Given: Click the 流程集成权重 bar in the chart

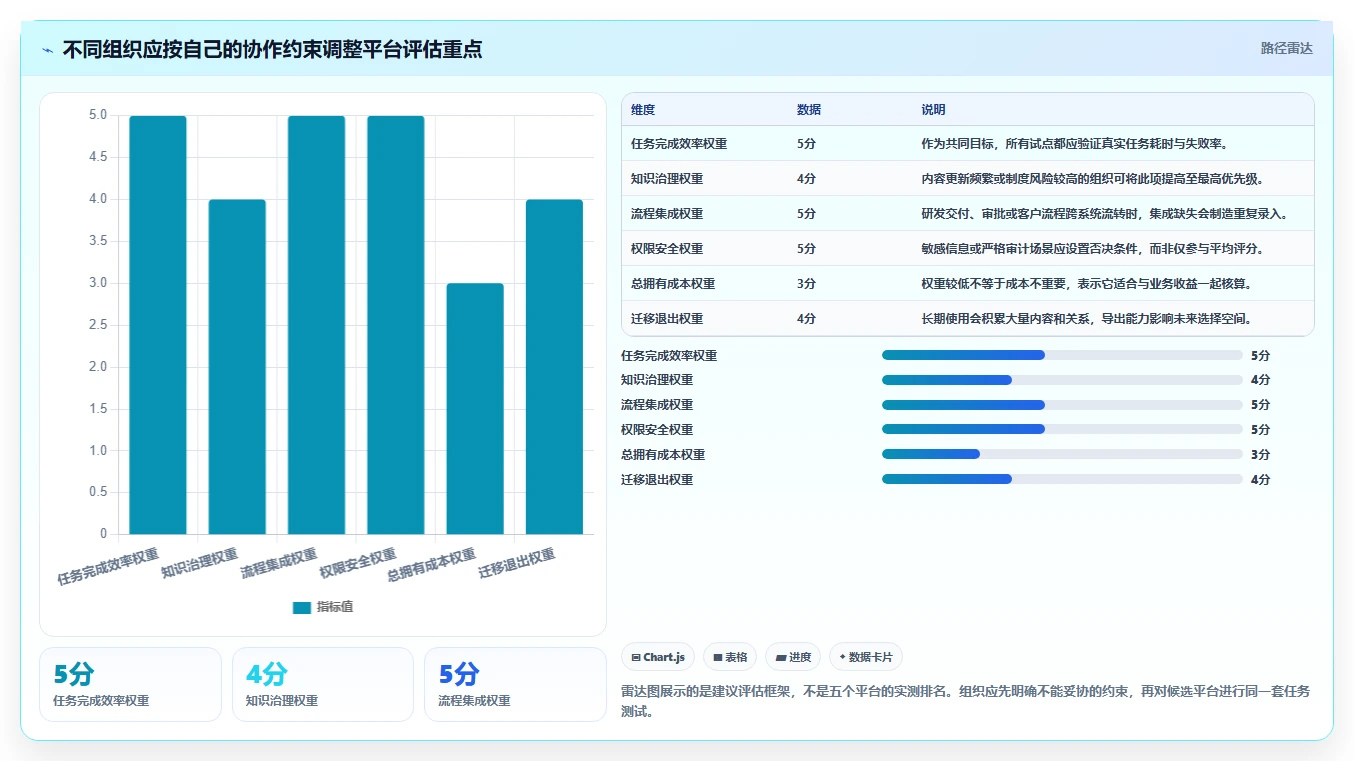Looking at the screenshot, I should 316,325.
